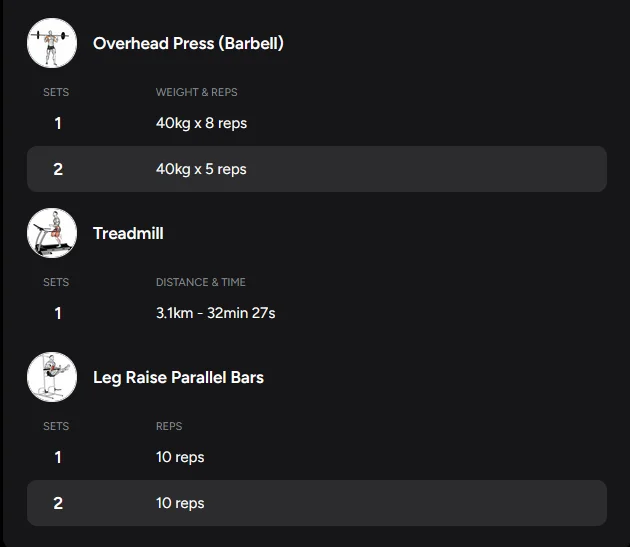This screenshot has width=630, height=547.
Task: Click the SETS header under Treadmill
Action: point(56,282)
